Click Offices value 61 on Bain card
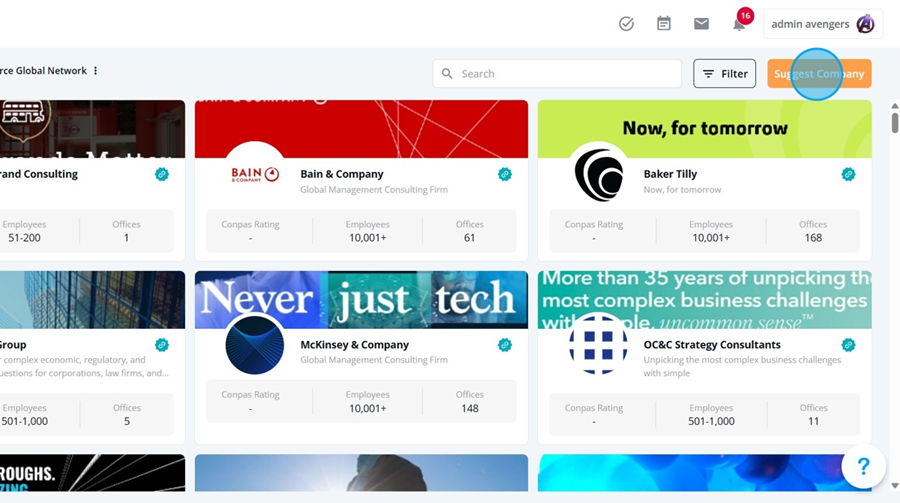900x503 pixels. pos(470,238)
